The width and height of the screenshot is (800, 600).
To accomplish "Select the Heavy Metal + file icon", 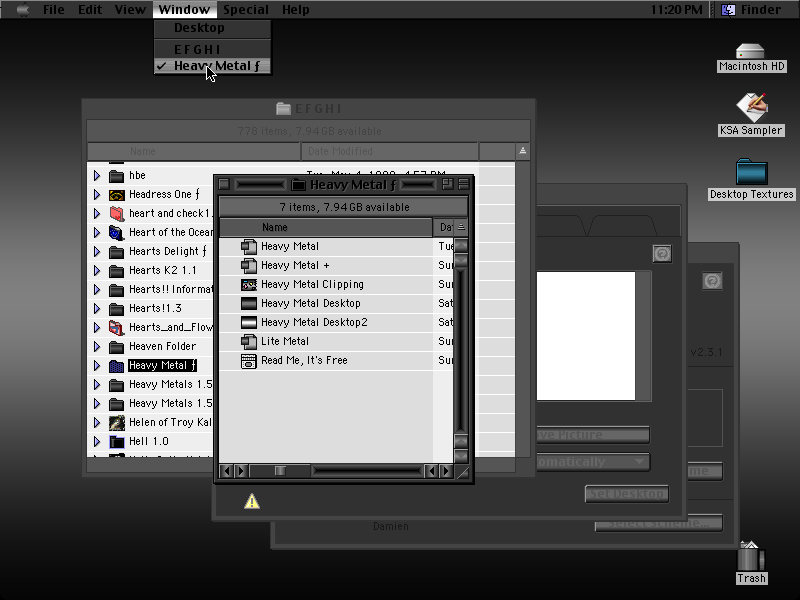I will [x=248, y=265].
